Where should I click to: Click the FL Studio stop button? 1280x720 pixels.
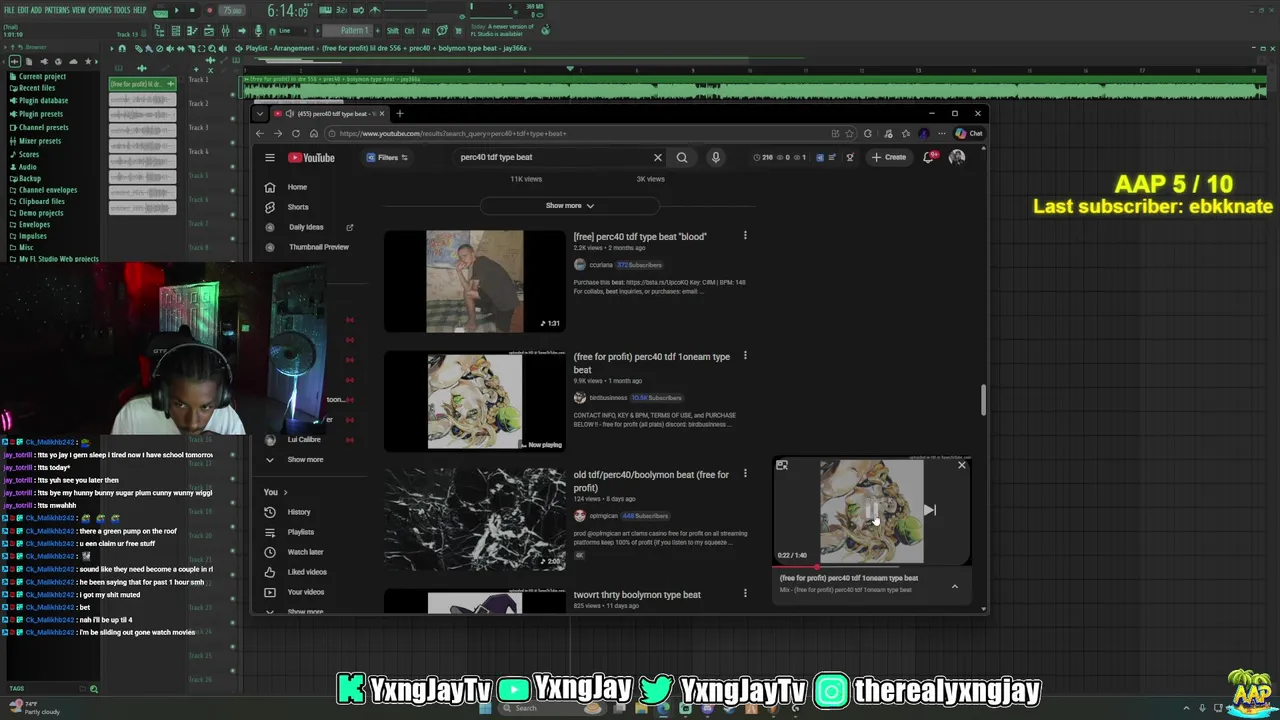pos(192,10)
